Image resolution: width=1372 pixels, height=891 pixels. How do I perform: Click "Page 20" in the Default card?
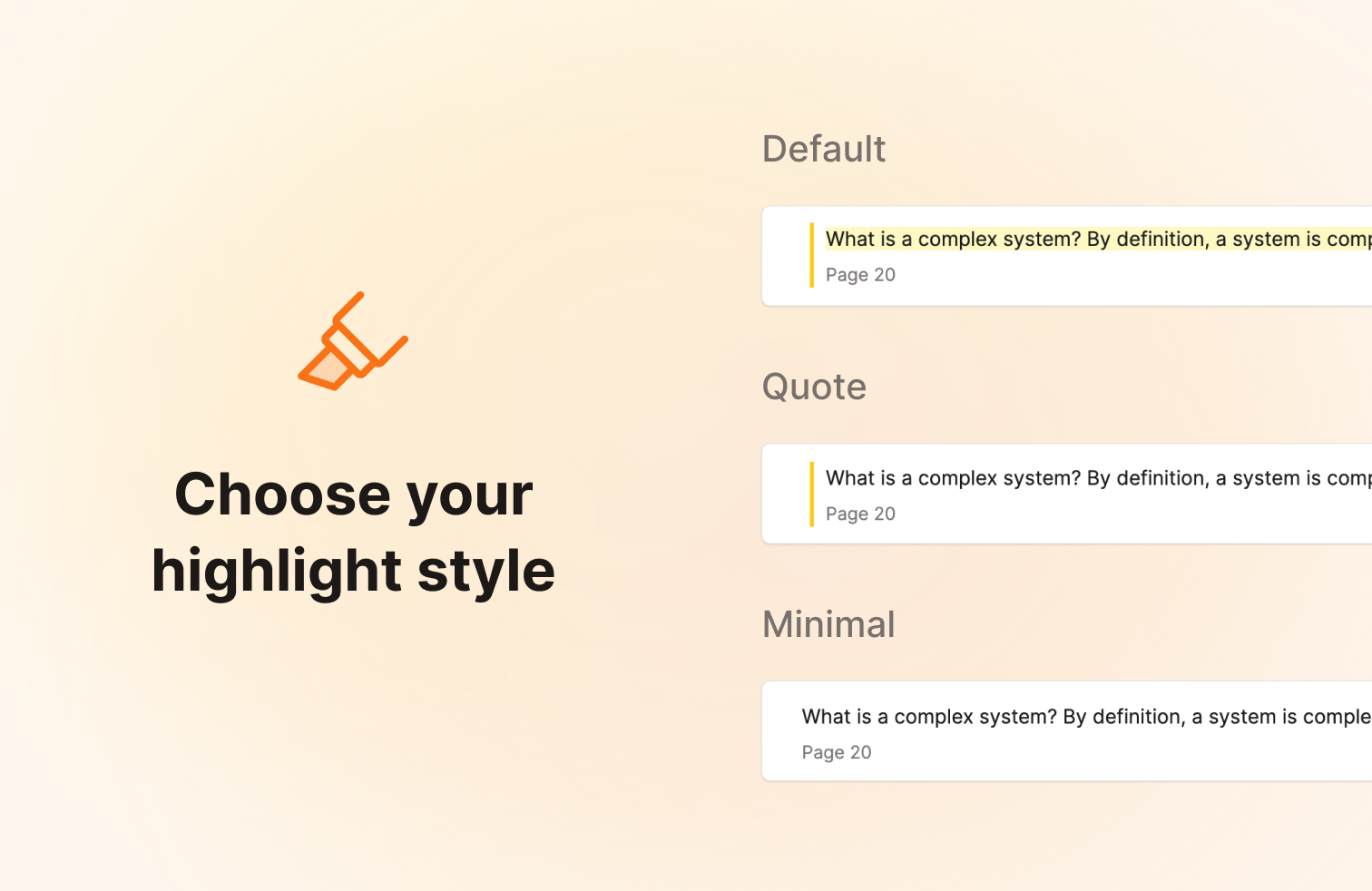pyautogui.click(x=860, y=275)
